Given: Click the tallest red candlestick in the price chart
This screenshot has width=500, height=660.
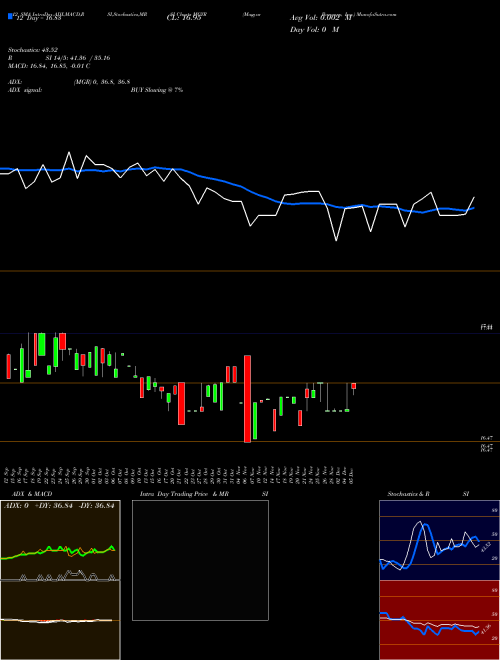Looking at the screenshot, I should coord(247,399).
